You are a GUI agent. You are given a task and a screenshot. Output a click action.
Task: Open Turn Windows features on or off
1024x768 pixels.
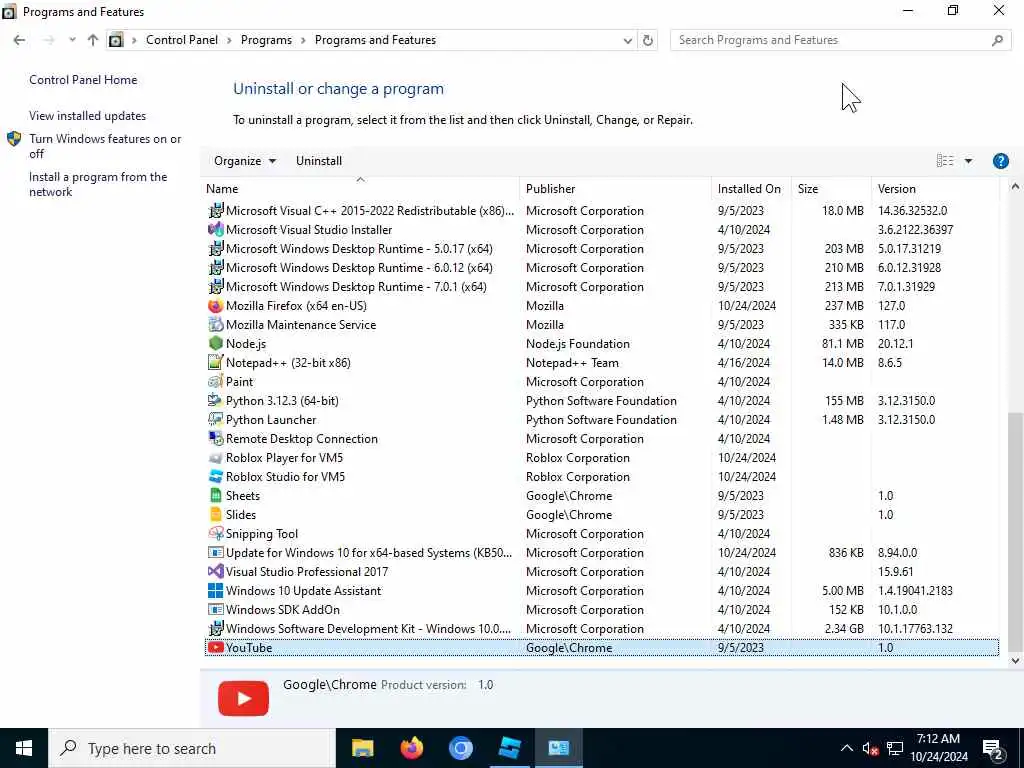pyautogui.click(x=105, y=146)
